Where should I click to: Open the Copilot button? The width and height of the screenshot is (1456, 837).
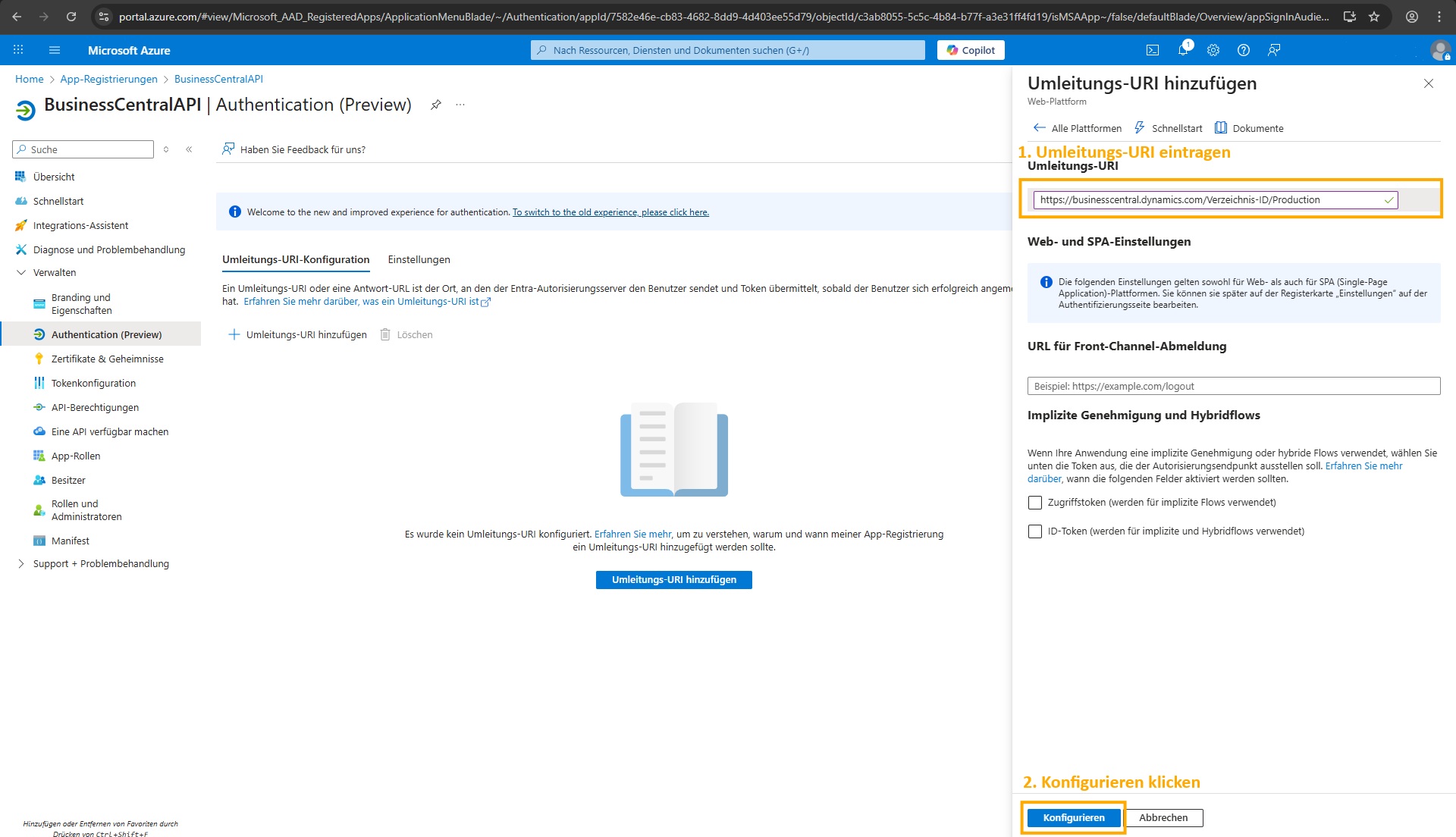click(971, 50)
